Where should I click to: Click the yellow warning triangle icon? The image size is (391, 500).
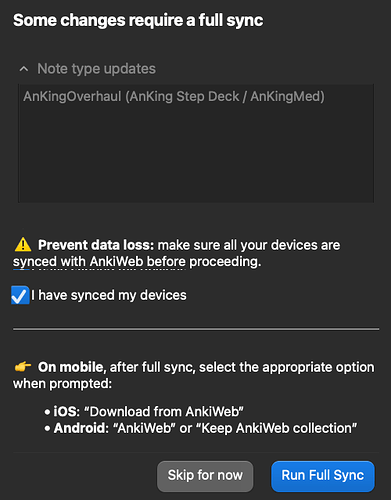[23, 245]
